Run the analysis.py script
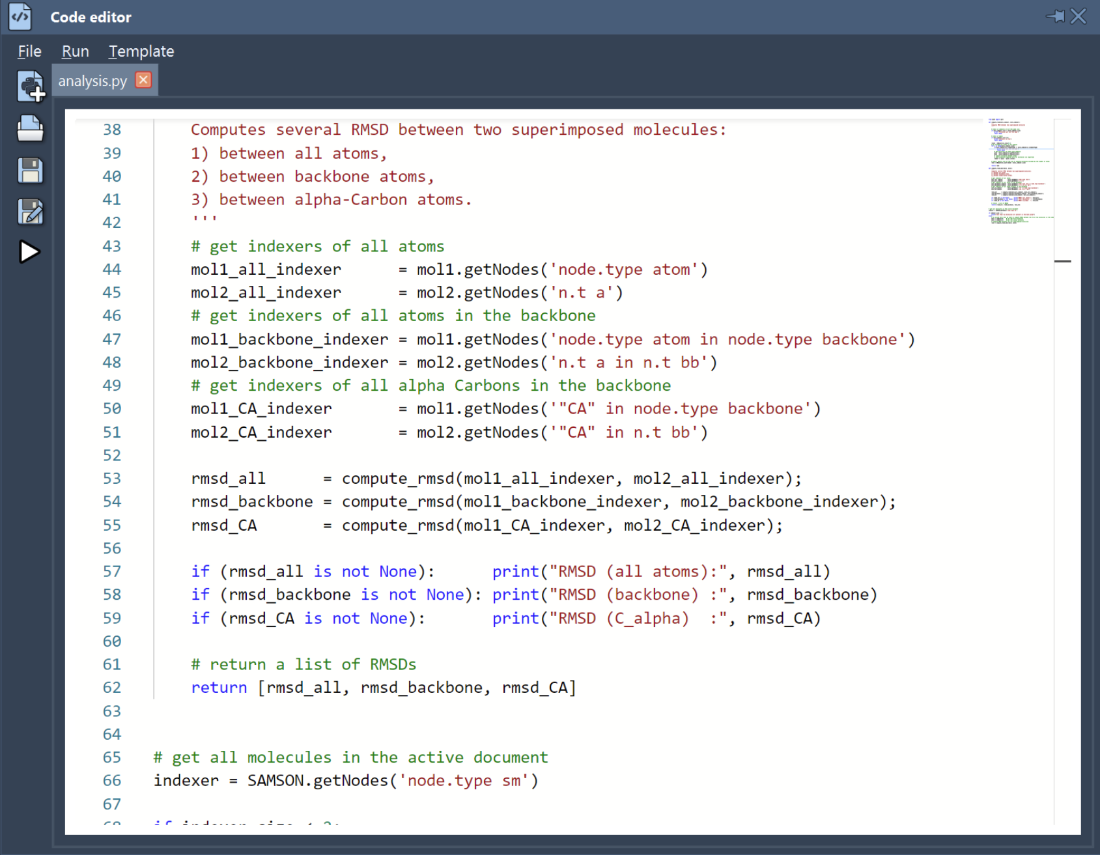The height and width of the screenshot is (855, 1100). tap(30, 252)
